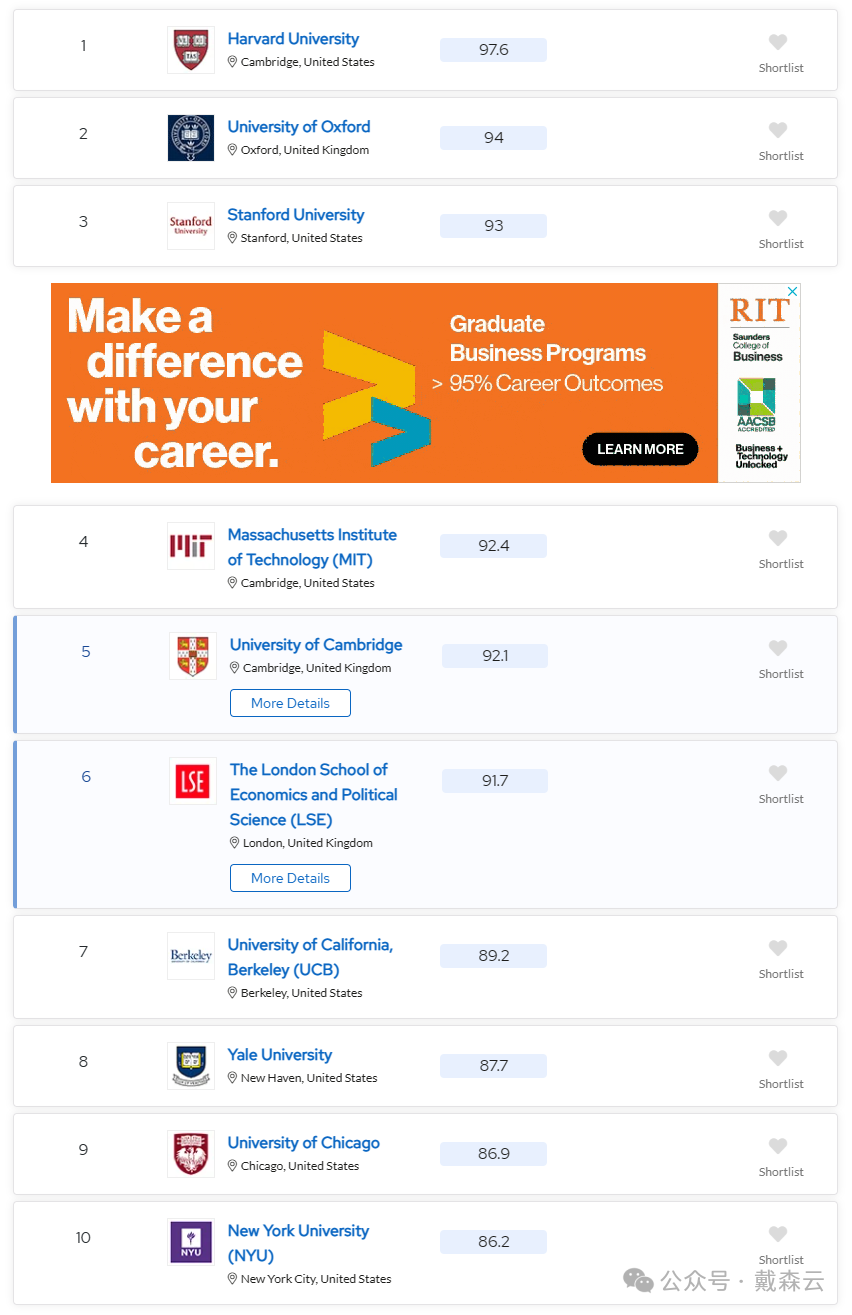This screenshot has width=852, height=1315.
Task: Open More Details for University of Cambridge
Action: 290,703
